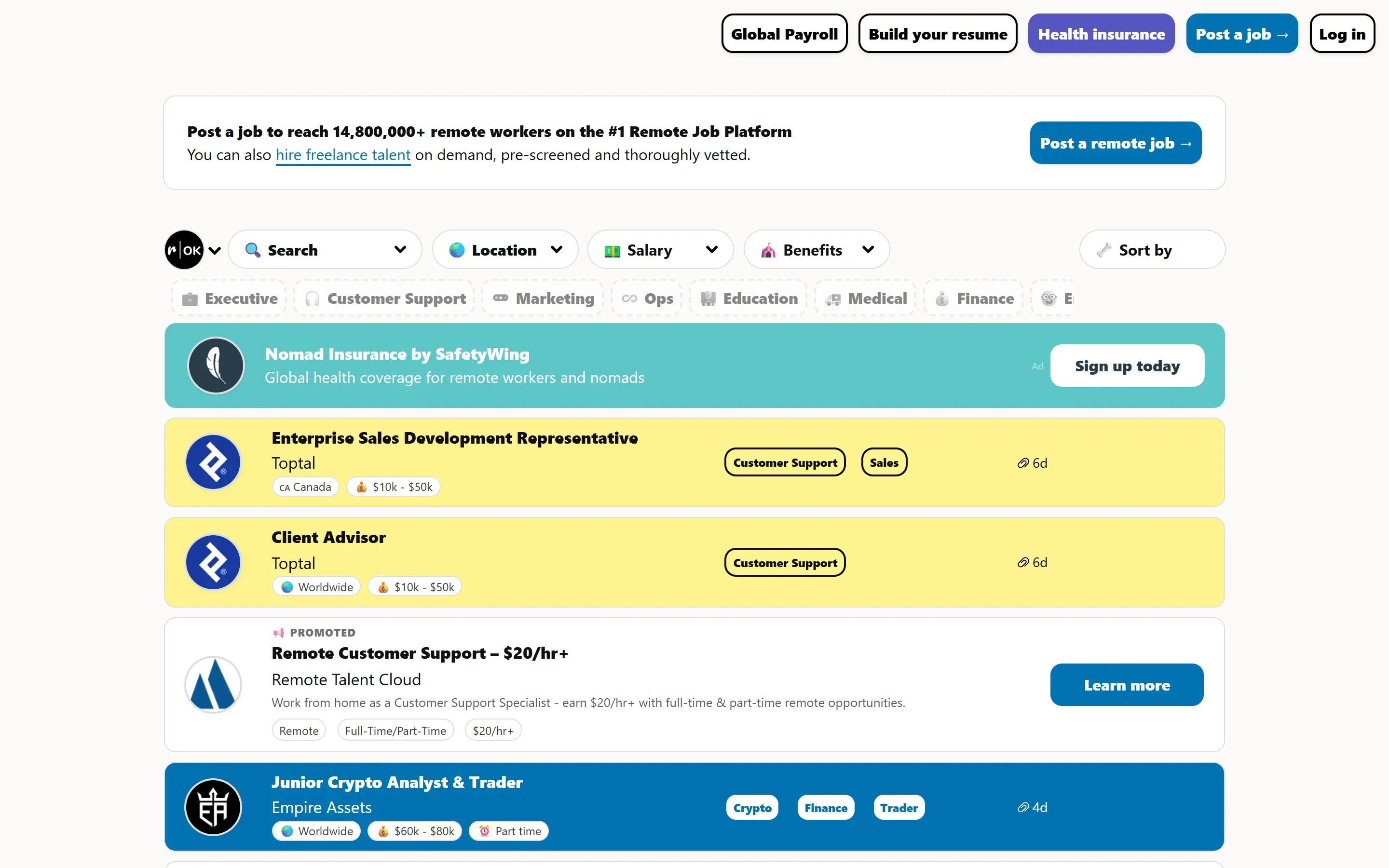
Task: Click the briefcase icon on Executive
Action: (x=190, y=298)
